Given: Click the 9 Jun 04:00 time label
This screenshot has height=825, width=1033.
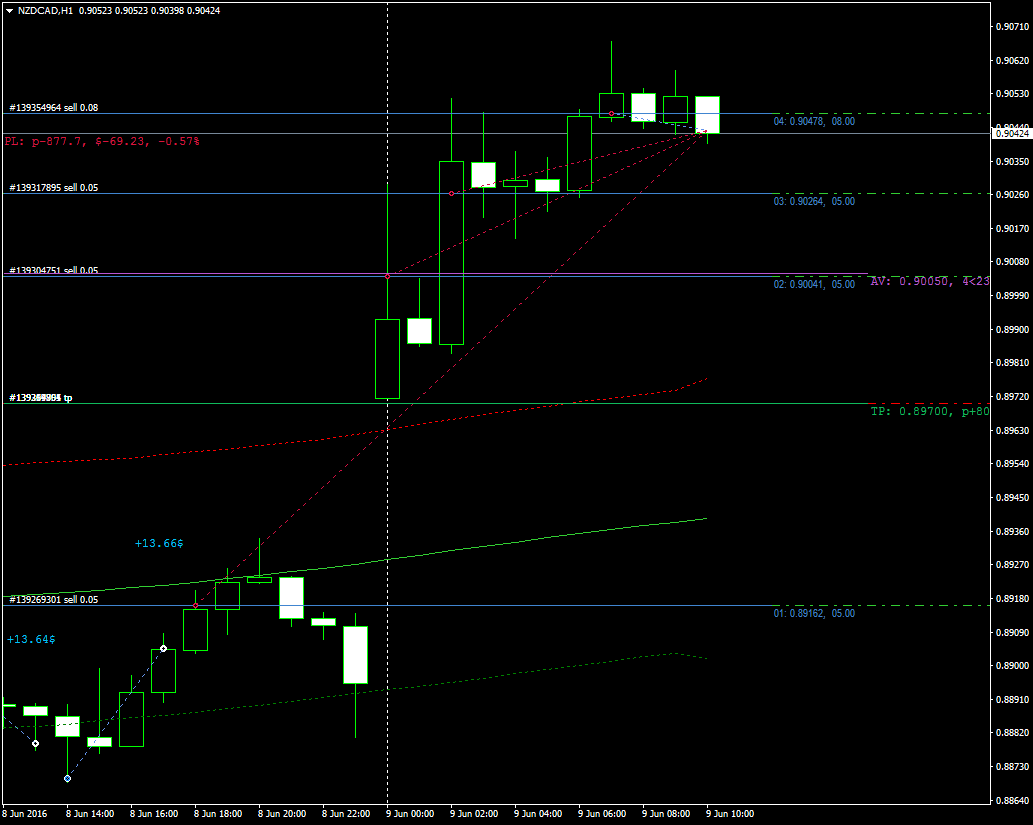Looking at the screenshot, I should coord(538,813).
